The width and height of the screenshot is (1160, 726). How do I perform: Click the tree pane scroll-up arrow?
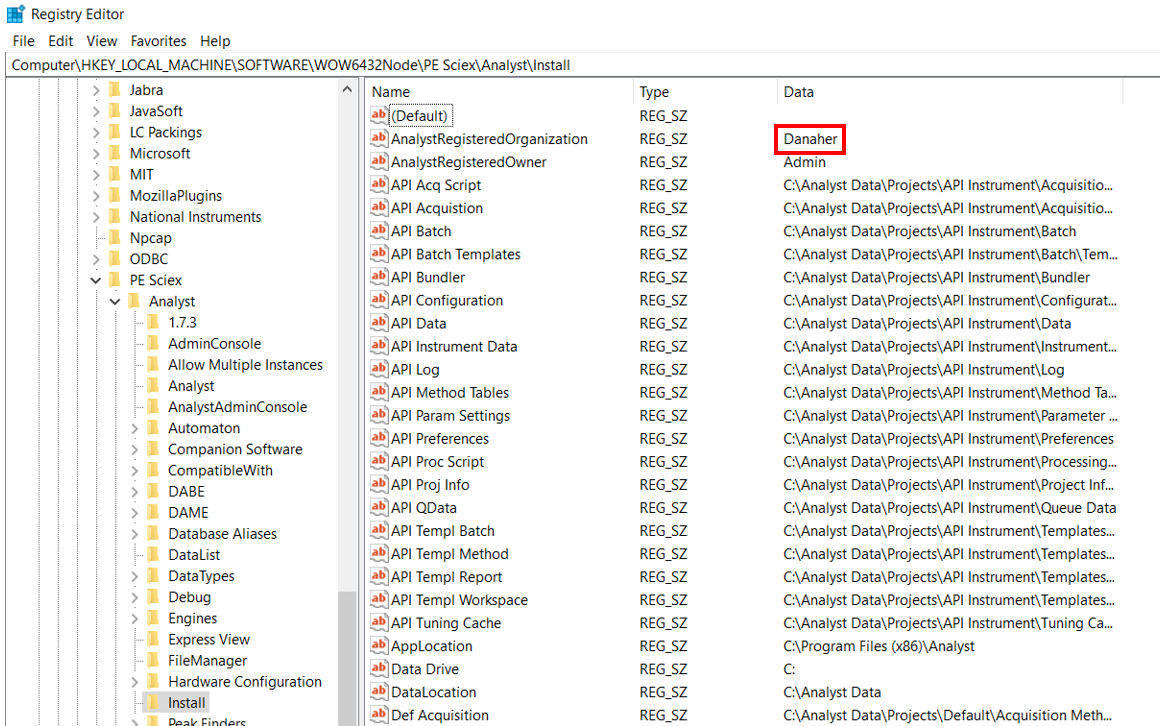(347, 90)
